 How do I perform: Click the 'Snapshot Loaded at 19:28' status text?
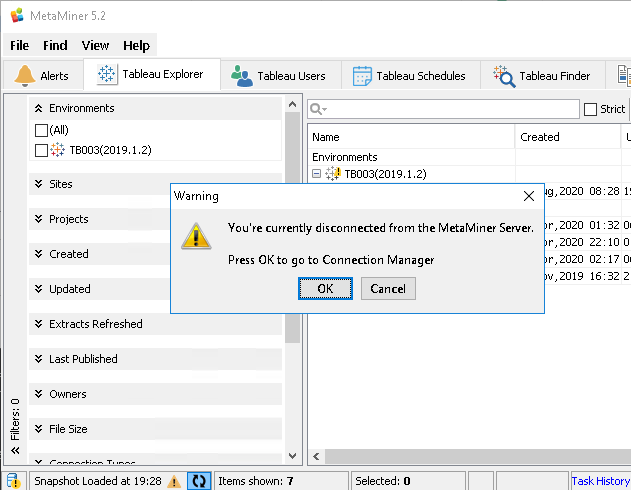[x=98, y=481]
